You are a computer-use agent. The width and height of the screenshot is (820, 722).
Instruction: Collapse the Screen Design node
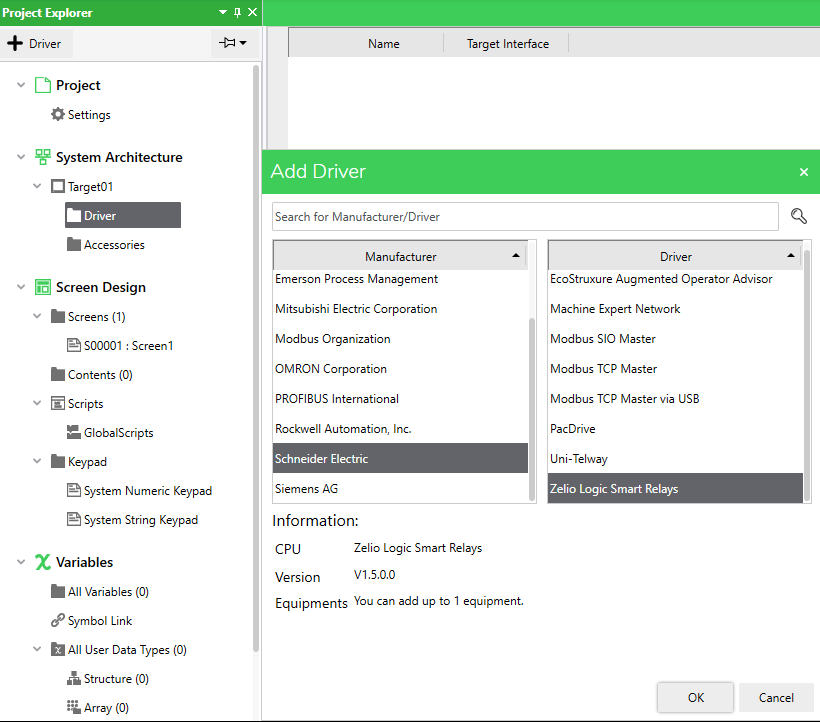(21, 287)
